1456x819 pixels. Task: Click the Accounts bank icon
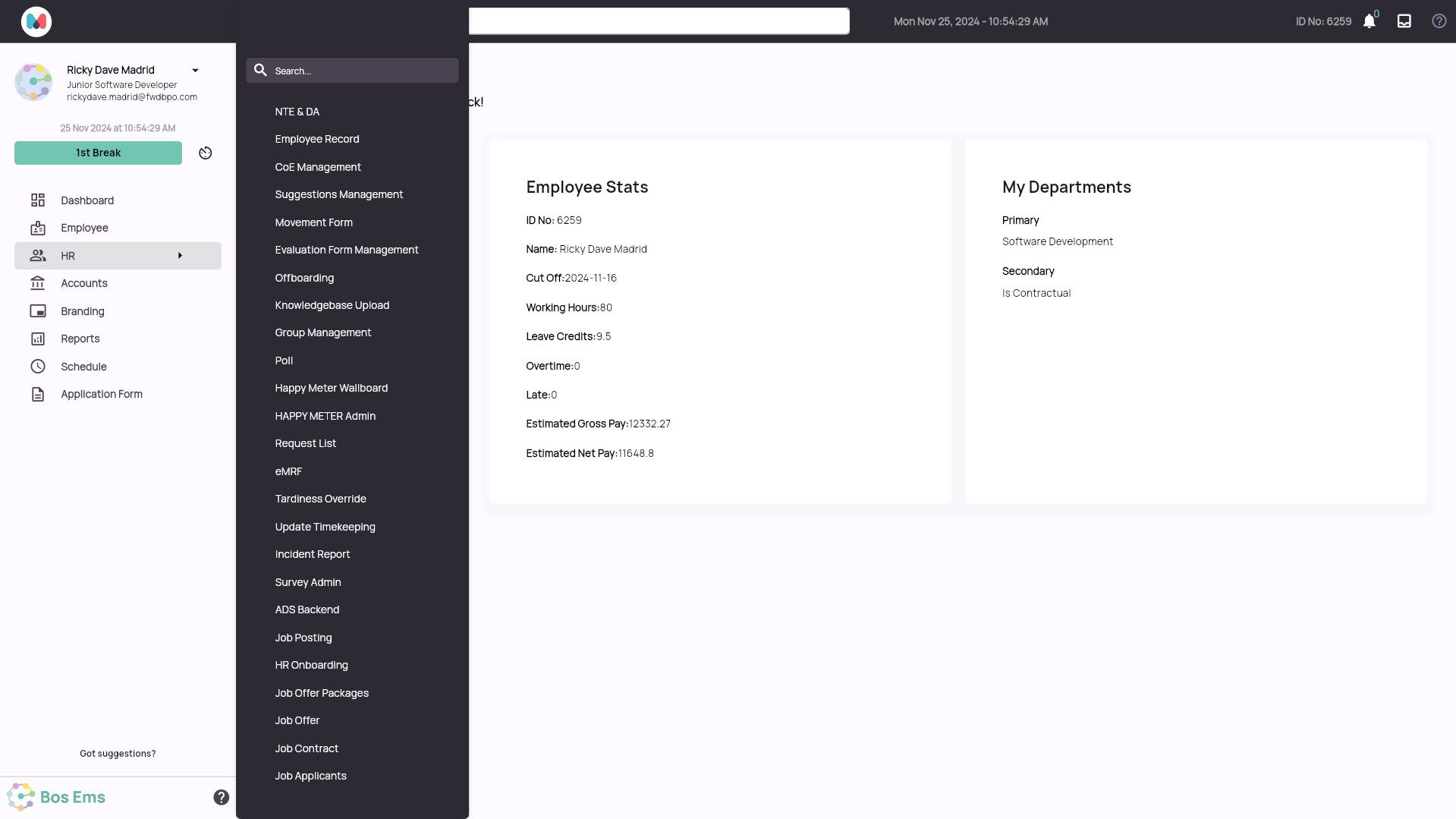click(x=38, y=283)
